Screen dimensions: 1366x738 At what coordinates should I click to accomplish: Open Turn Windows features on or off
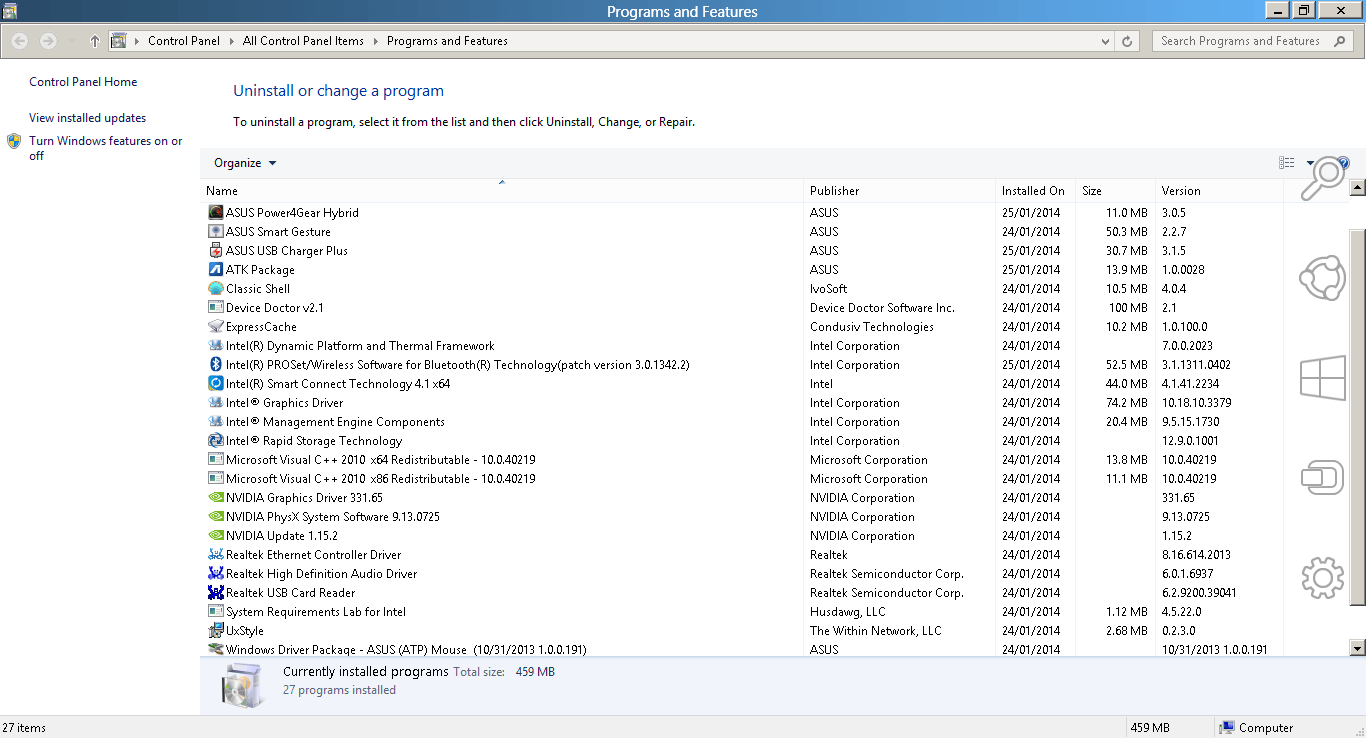point(106,148)
